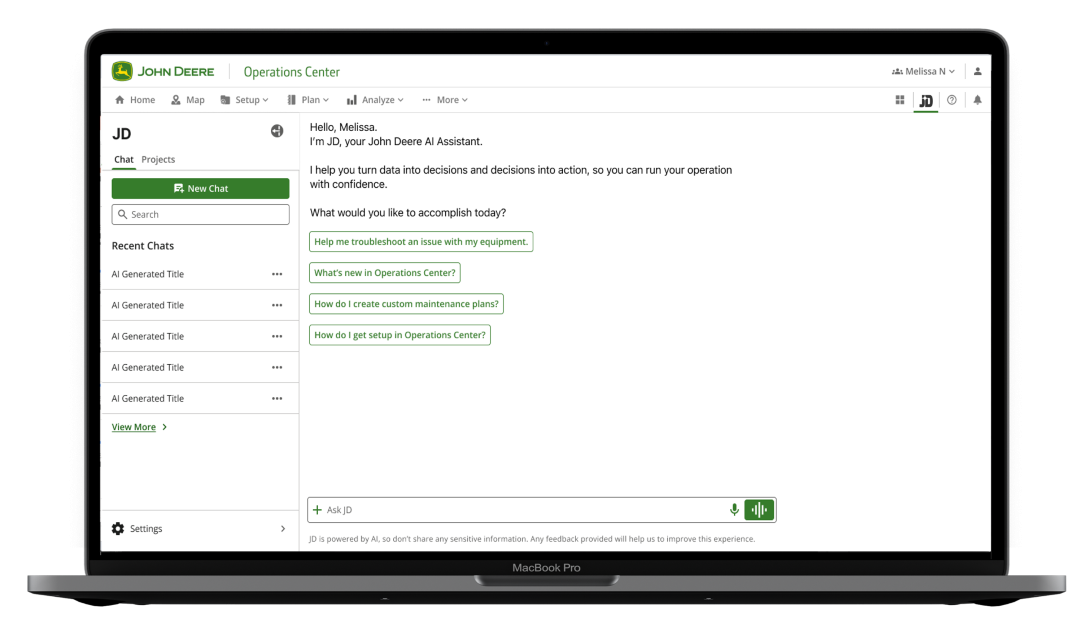The width and height of the screenshot is (1080, 639).
Task: Expand the Settings row
Action: click(x=200, y=529)
